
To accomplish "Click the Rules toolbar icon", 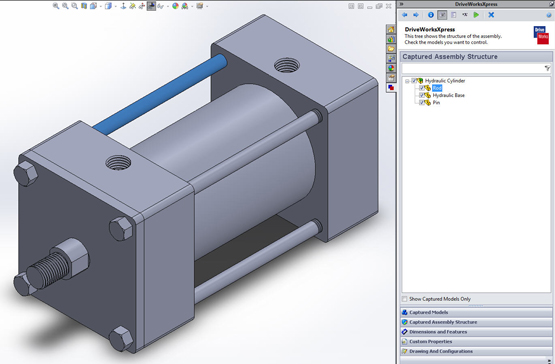I will pyautogui.click(x=465, y=15).
